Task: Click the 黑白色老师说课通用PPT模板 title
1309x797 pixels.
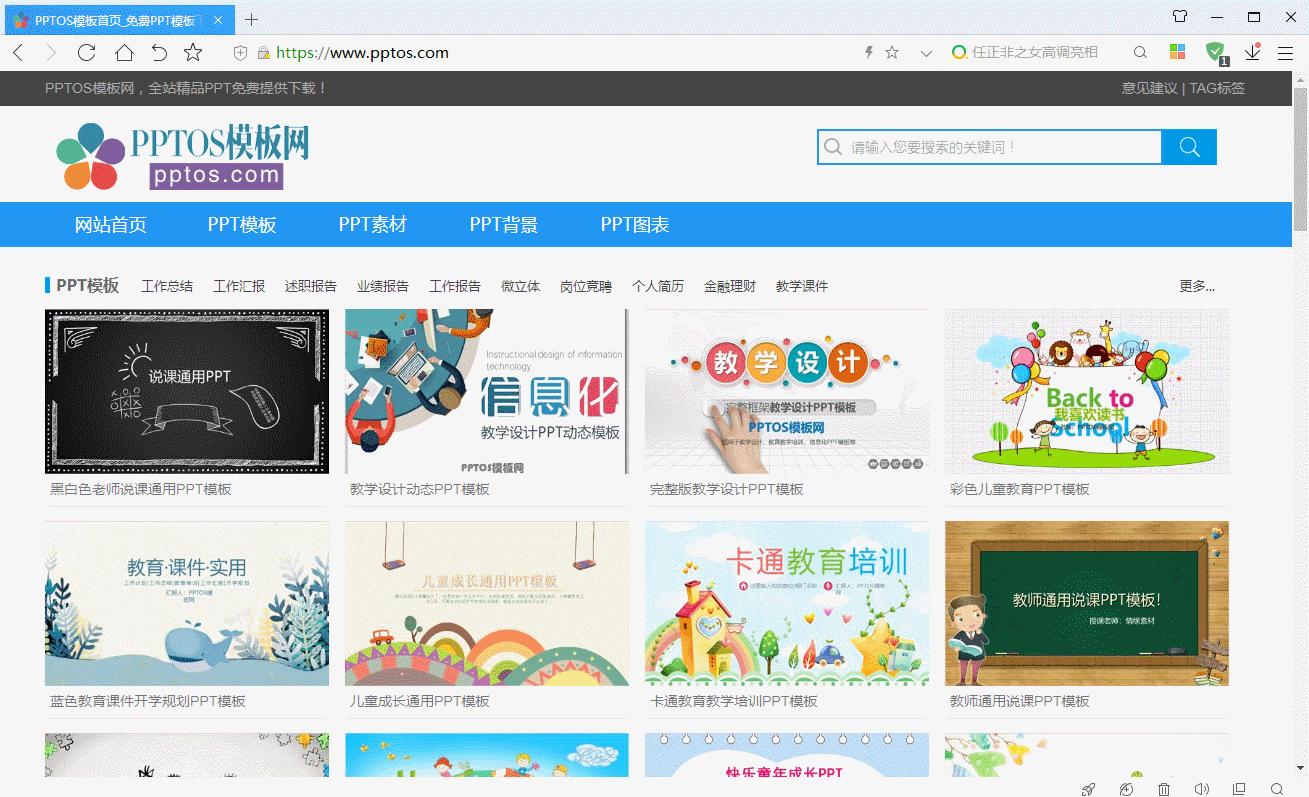Action: coord(141,489)
